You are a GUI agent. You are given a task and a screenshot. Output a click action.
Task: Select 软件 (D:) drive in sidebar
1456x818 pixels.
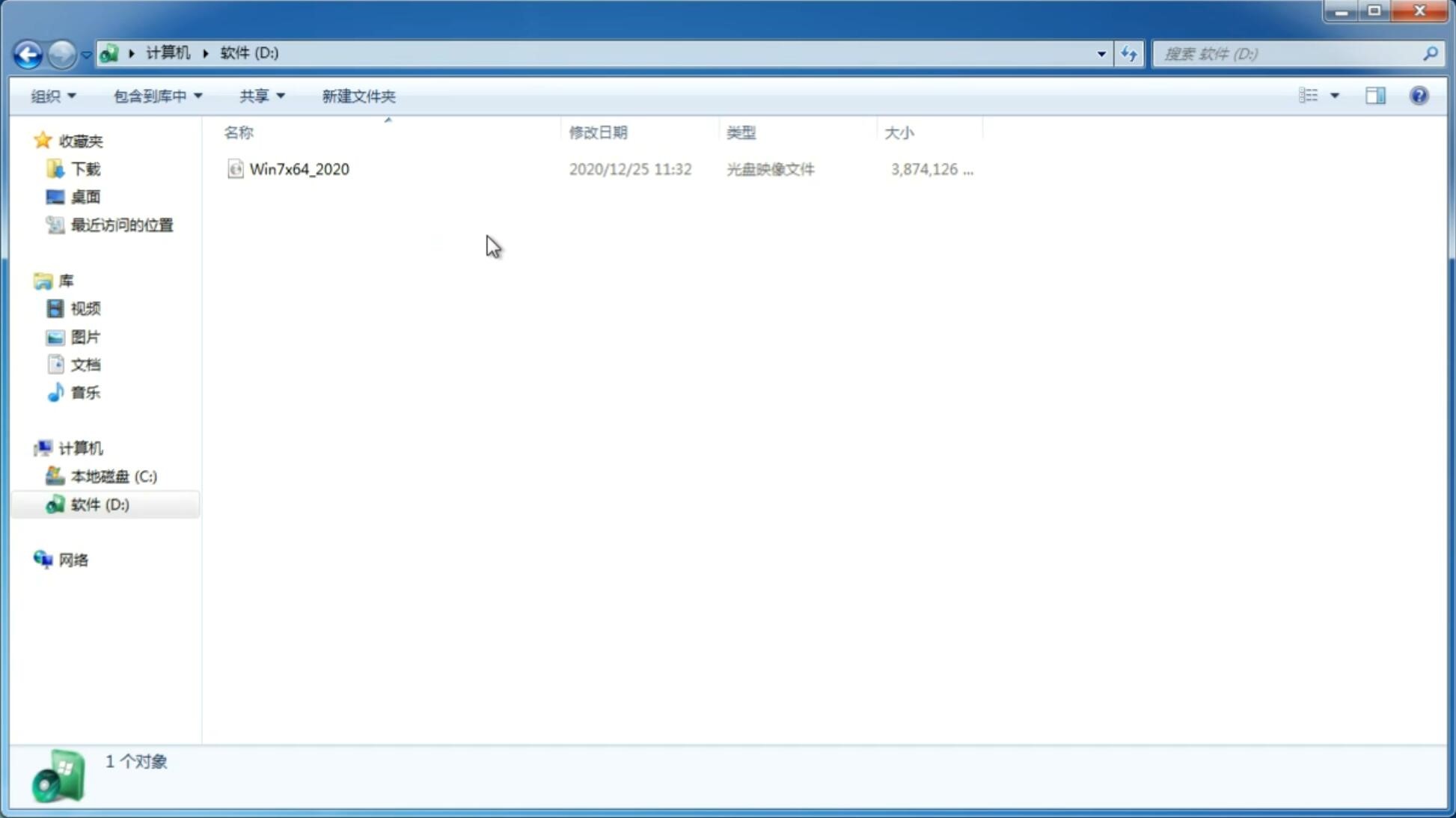pyautogui.click(x=99, y=504)
